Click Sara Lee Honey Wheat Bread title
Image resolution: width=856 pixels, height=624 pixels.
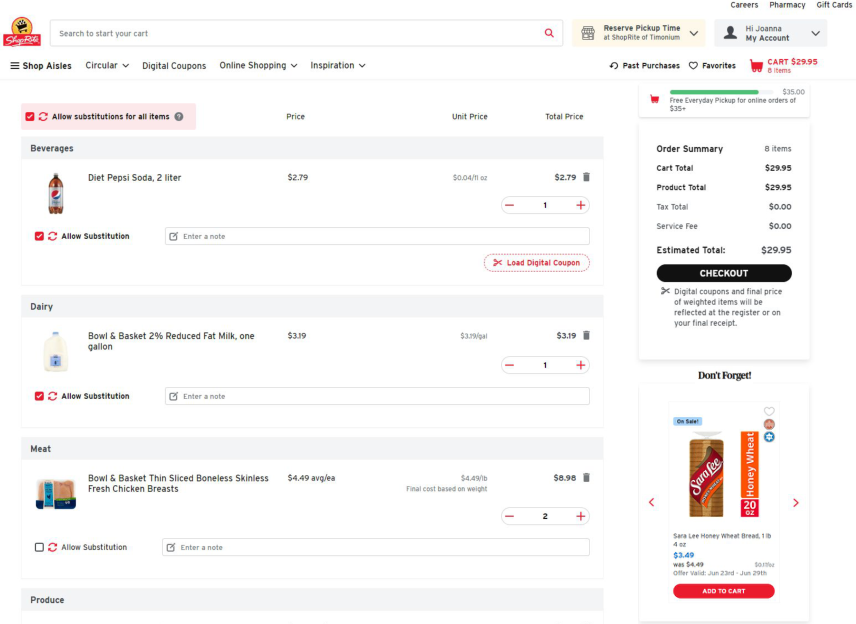(722, 540)
